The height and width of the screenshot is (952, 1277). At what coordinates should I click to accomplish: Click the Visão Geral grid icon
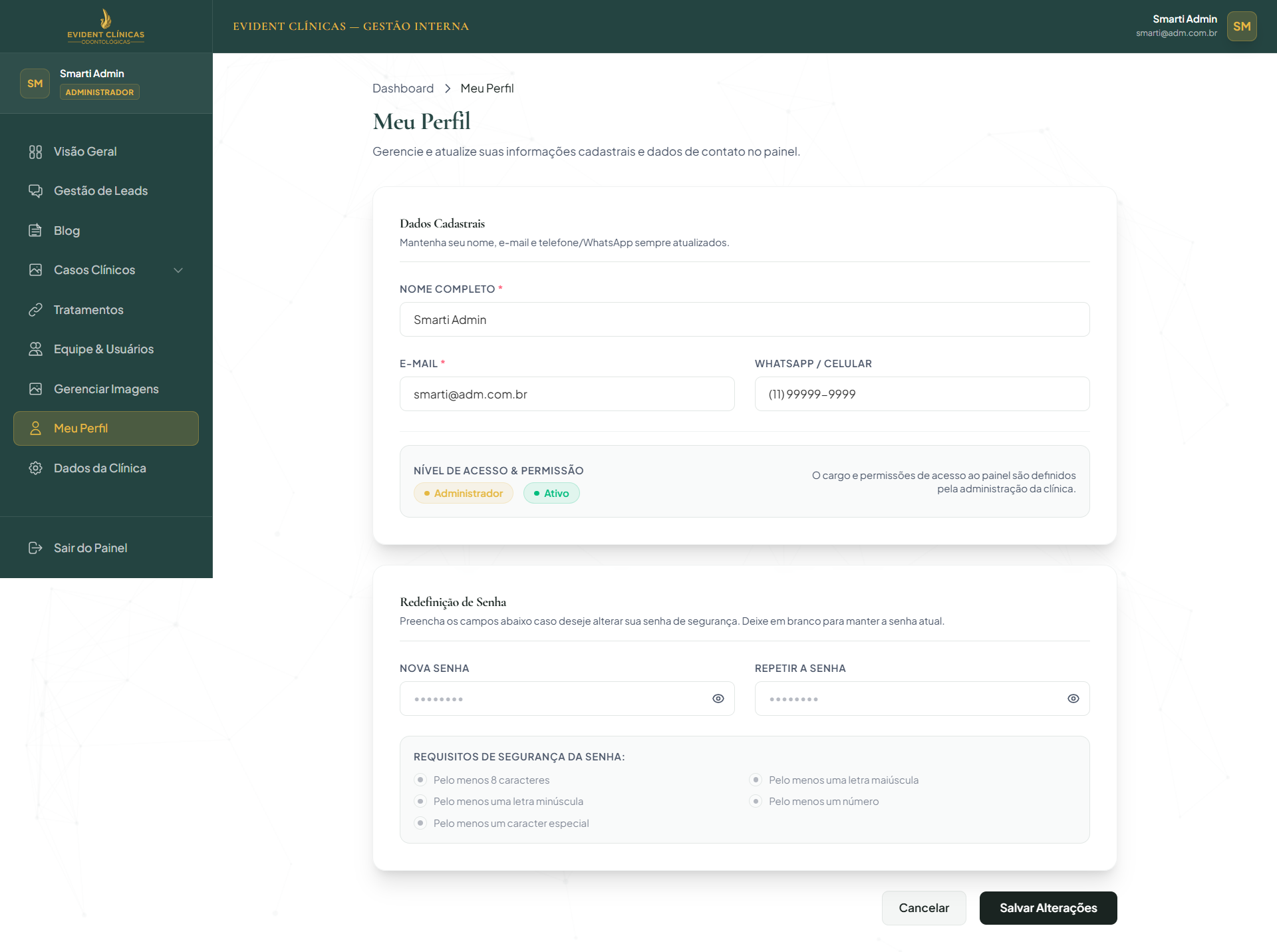(x=36, y=152)
